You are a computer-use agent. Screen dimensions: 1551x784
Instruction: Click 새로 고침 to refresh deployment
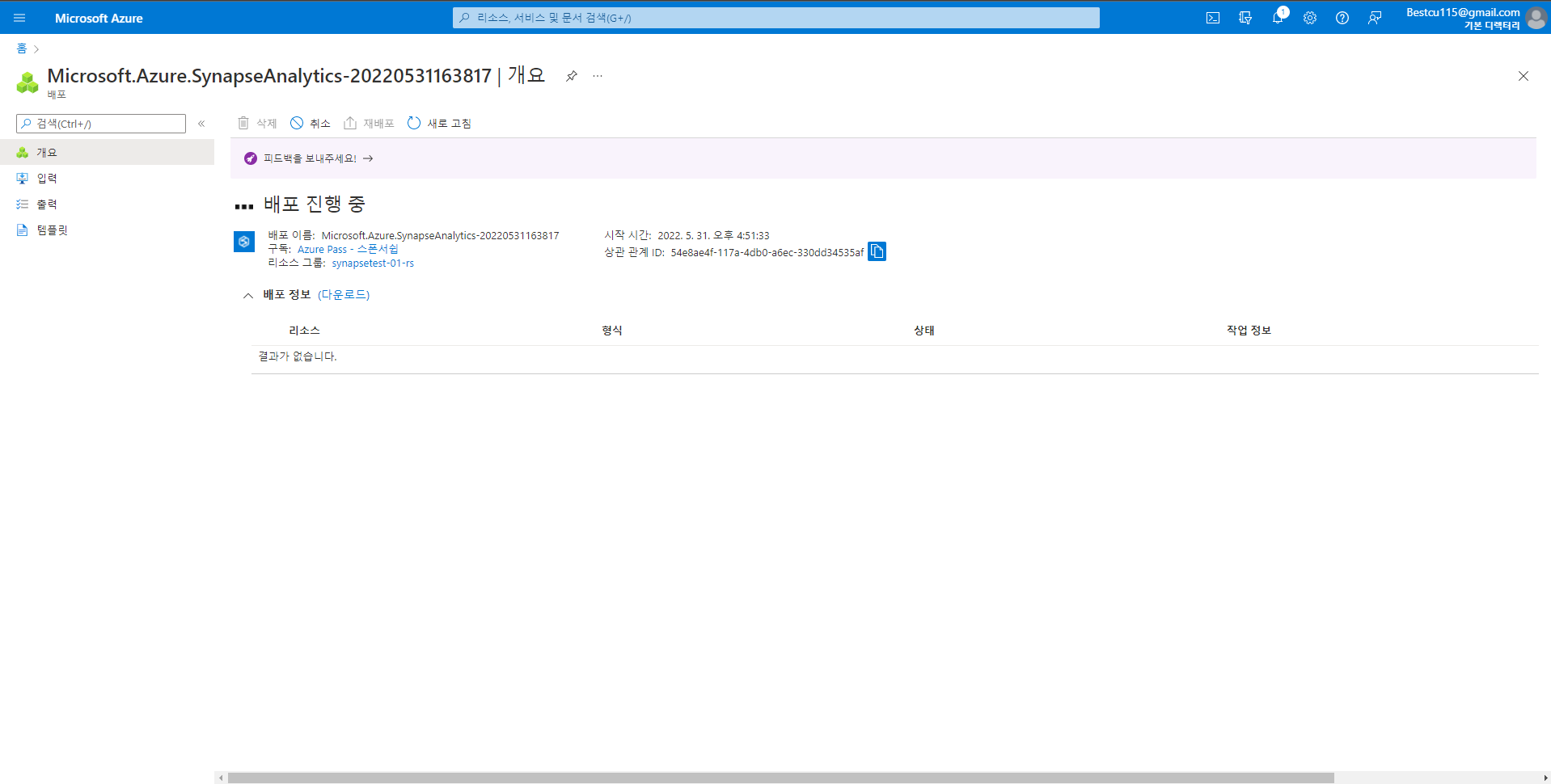pos(439,123)
